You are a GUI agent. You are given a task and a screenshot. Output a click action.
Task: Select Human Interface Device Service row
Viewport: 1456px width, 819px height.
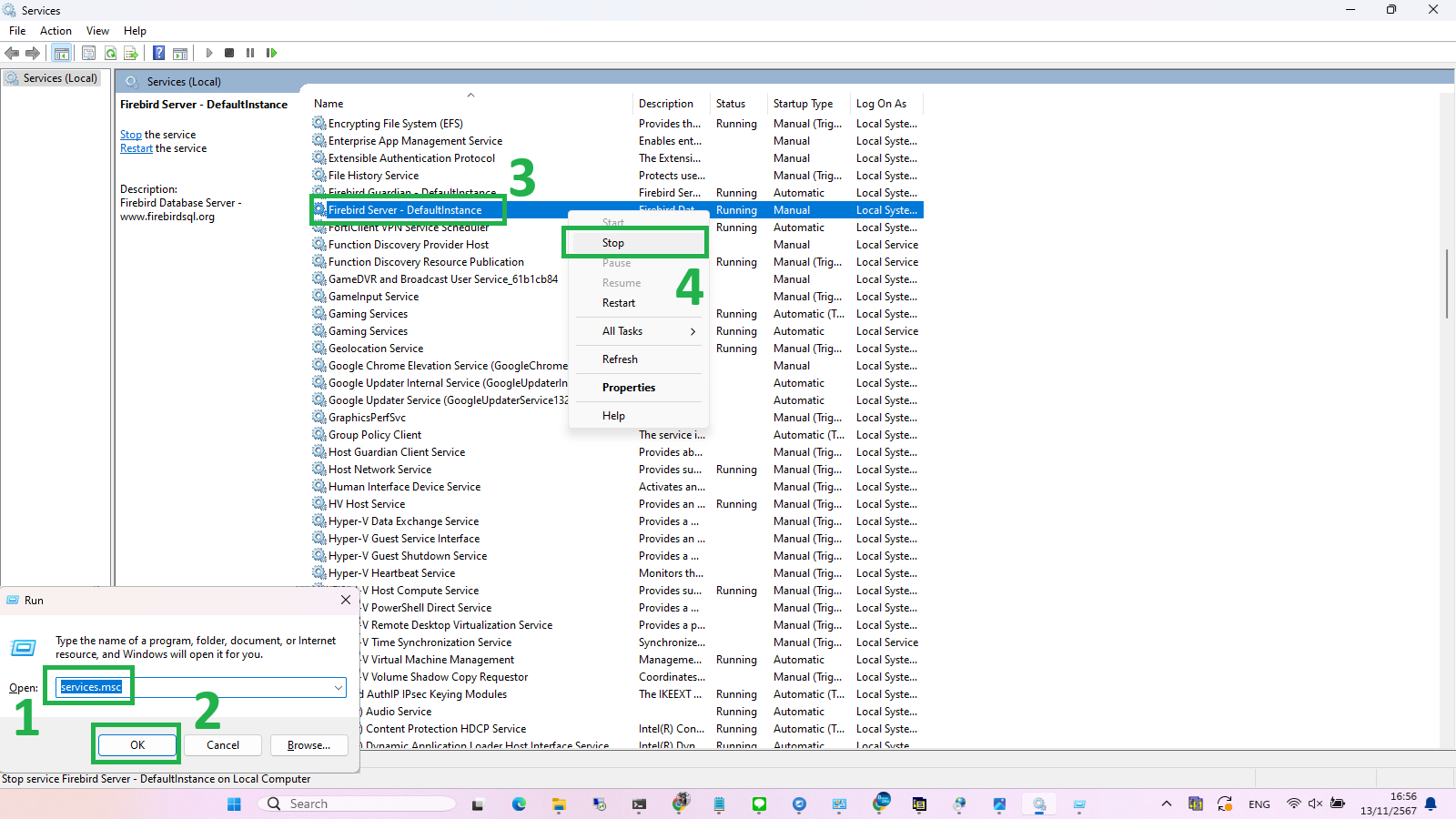click(617, 487)
